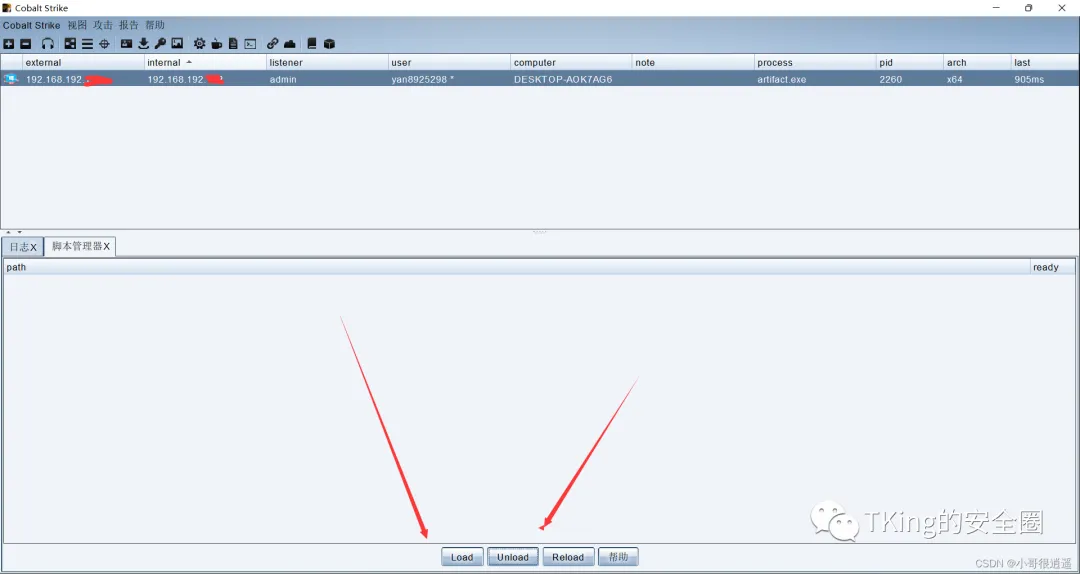This screenshot has width=1080, height=574.
Task: Sort by the process column header
Action: pos(815,62)
